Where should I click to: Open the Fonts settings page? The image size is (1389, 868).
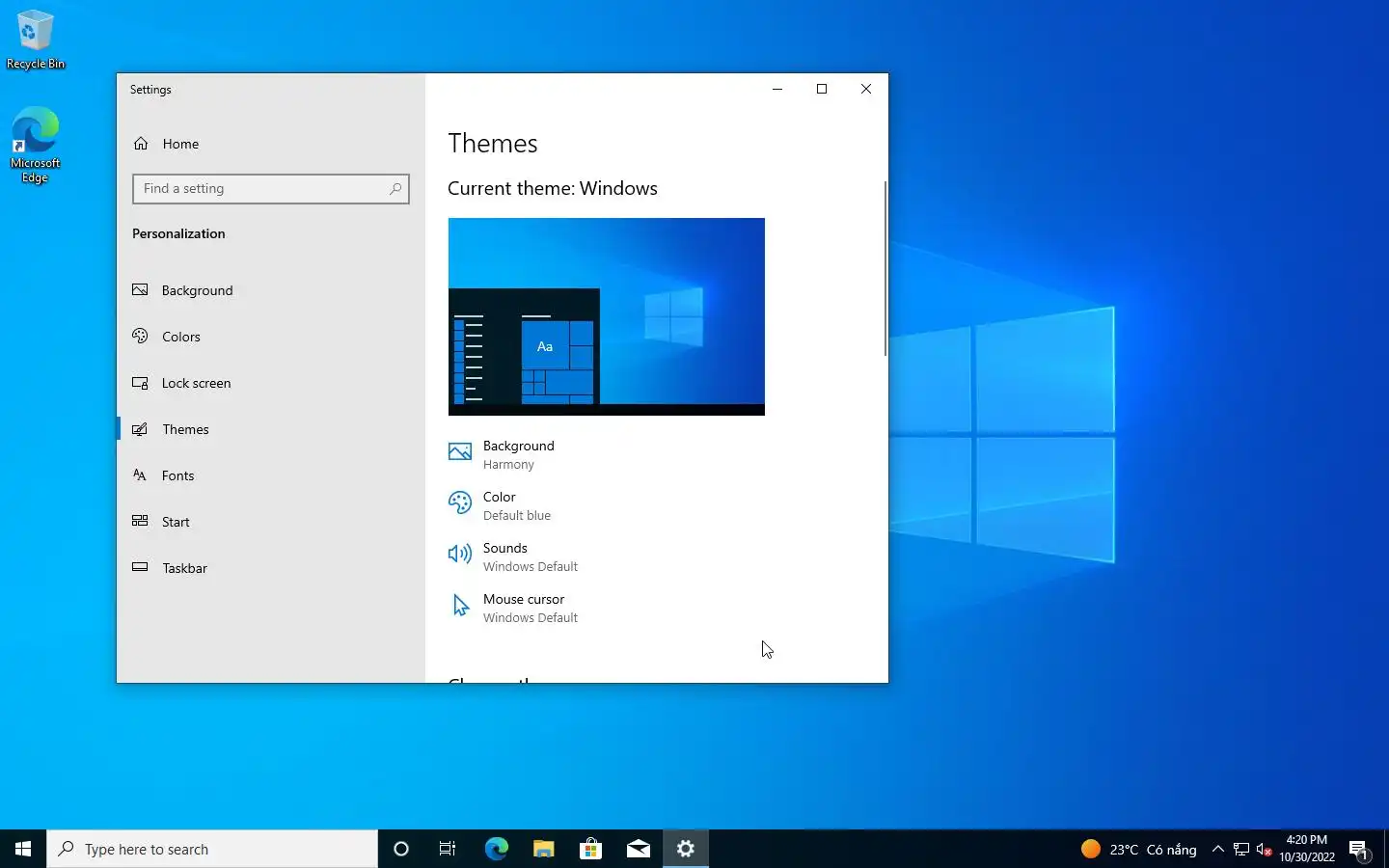271,475
